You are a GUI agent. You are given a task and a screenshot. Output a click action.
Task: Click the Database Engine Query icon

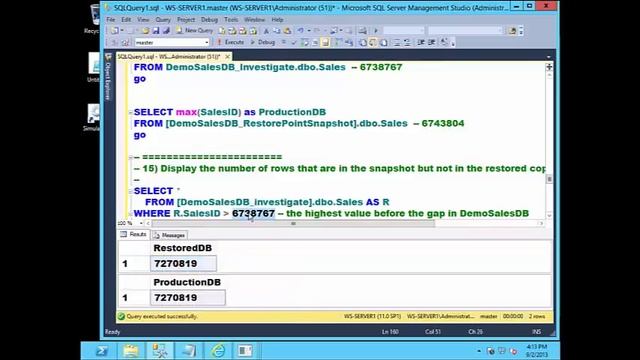tap(221, 31)
